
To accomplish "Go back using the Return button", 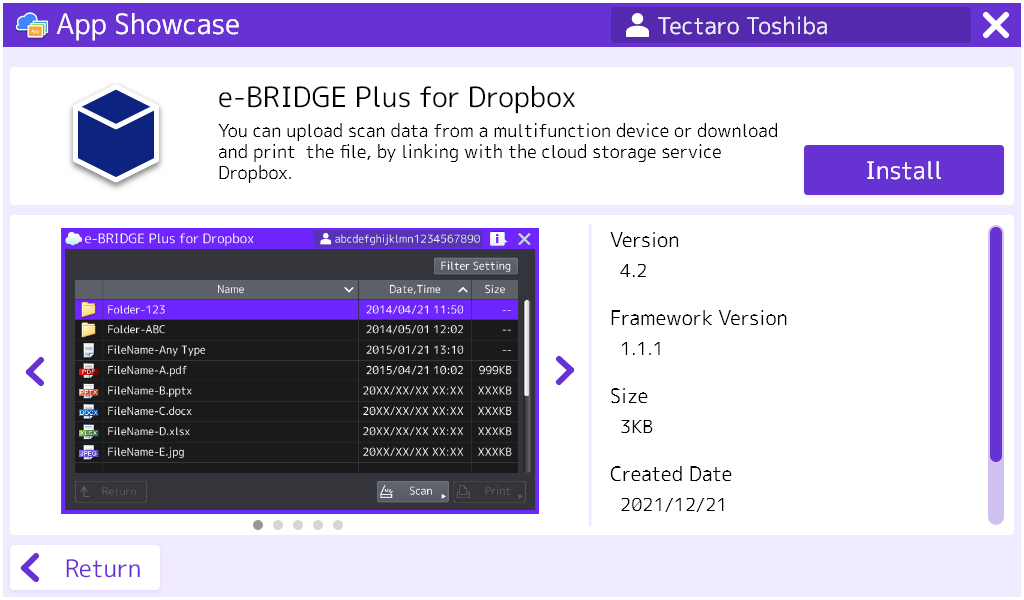I will pyautogui.click(x=84, y=568).
